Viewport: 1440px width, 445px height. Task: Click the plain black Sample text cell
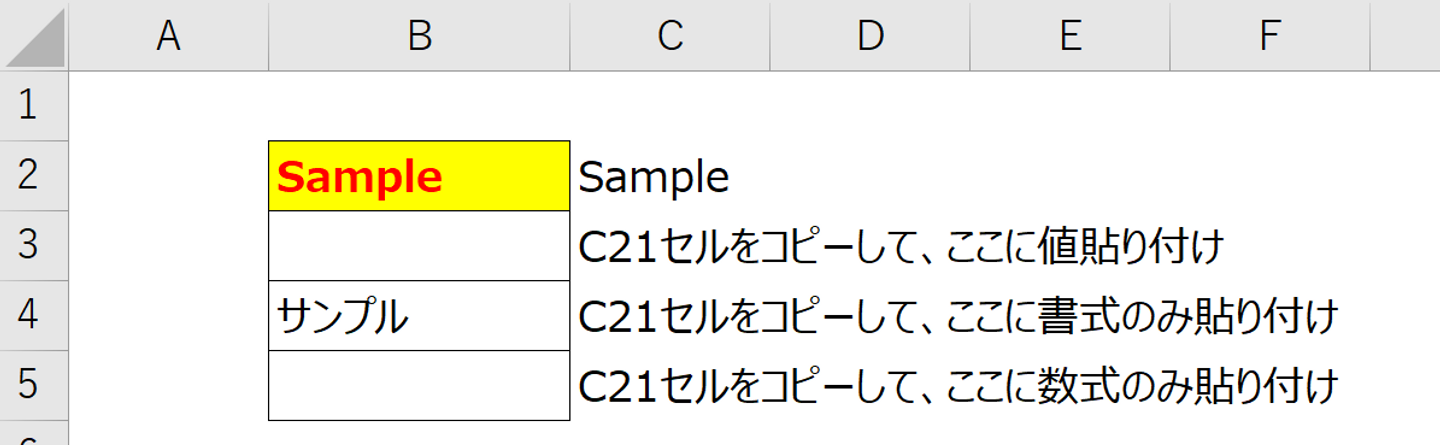click(x=654, y=178)
